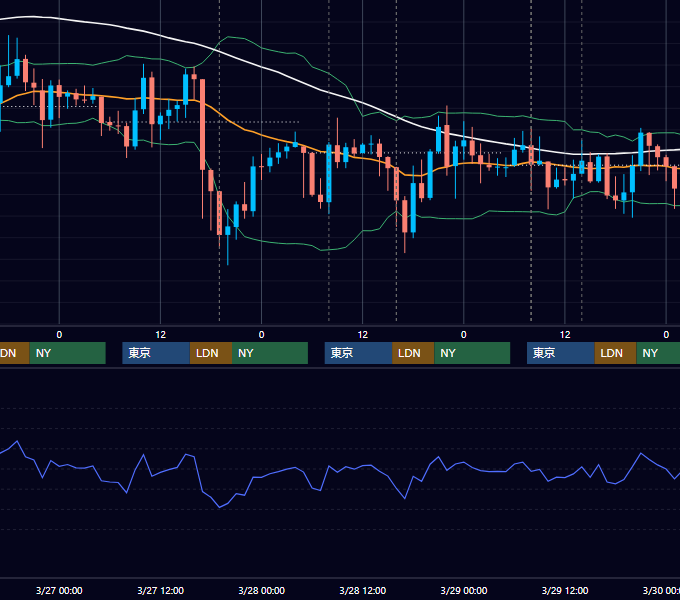Click the 3/27 12:00 date label
Viewport: 680px width, 600px height.
coord(160,590)
